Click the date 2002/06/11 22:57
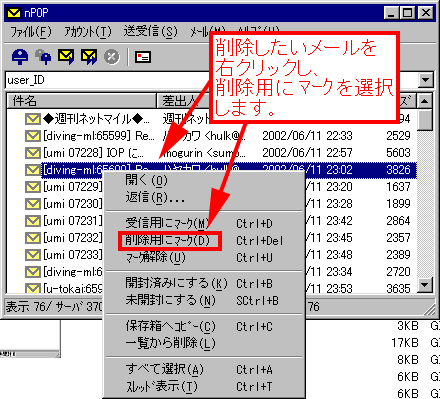Screen dimensions: 440x399 307,153
